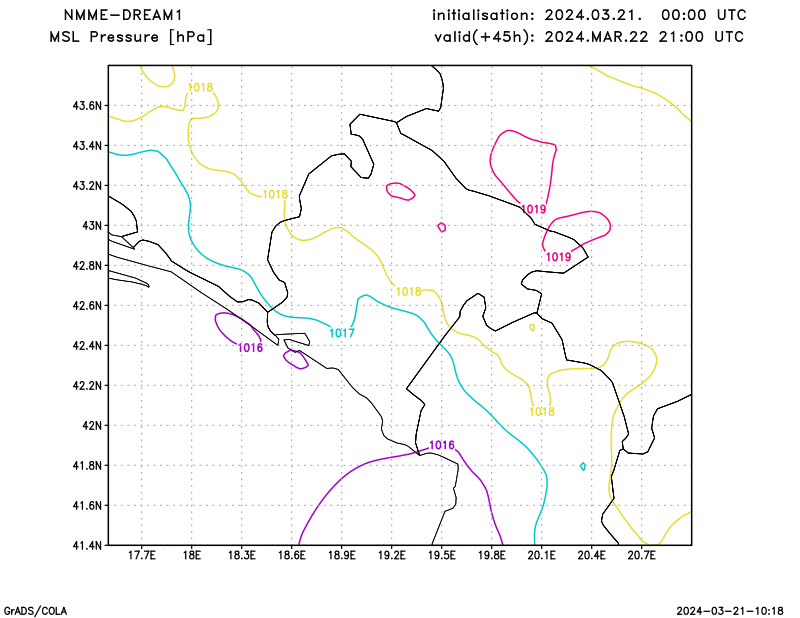Click the GrADS/COLA credit text
The width and height of the screenshot is (800, 618).
tap(35, 611)
